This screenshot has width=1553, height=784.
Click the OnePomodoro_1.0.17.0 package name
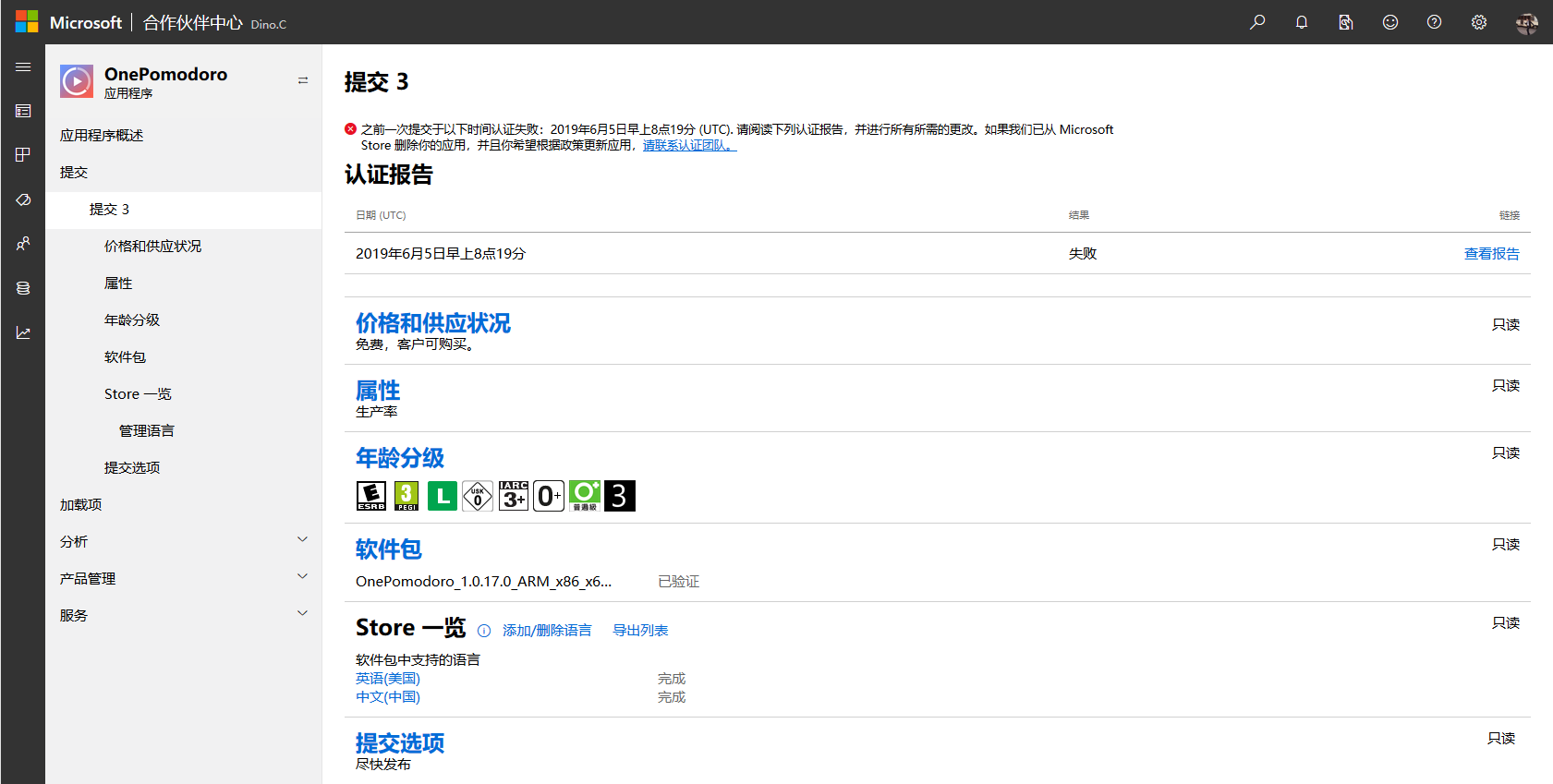pos(483,582)
